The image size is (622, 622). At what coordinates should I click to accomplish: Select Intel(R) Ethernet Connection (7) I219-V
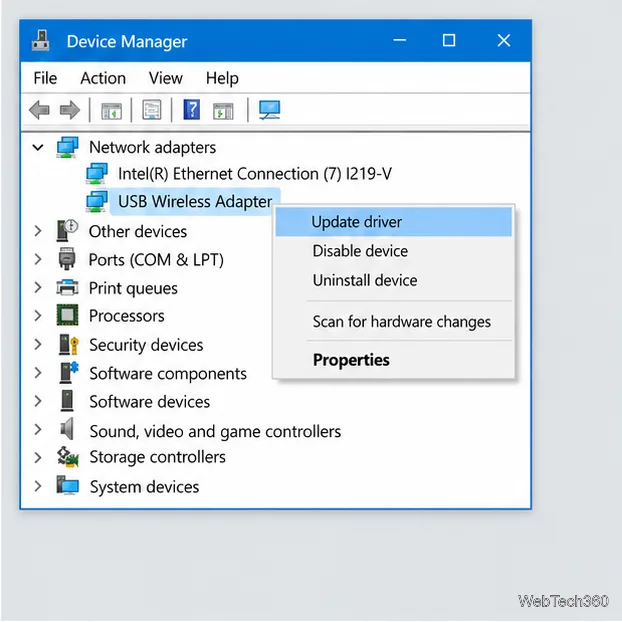(255, 174)
